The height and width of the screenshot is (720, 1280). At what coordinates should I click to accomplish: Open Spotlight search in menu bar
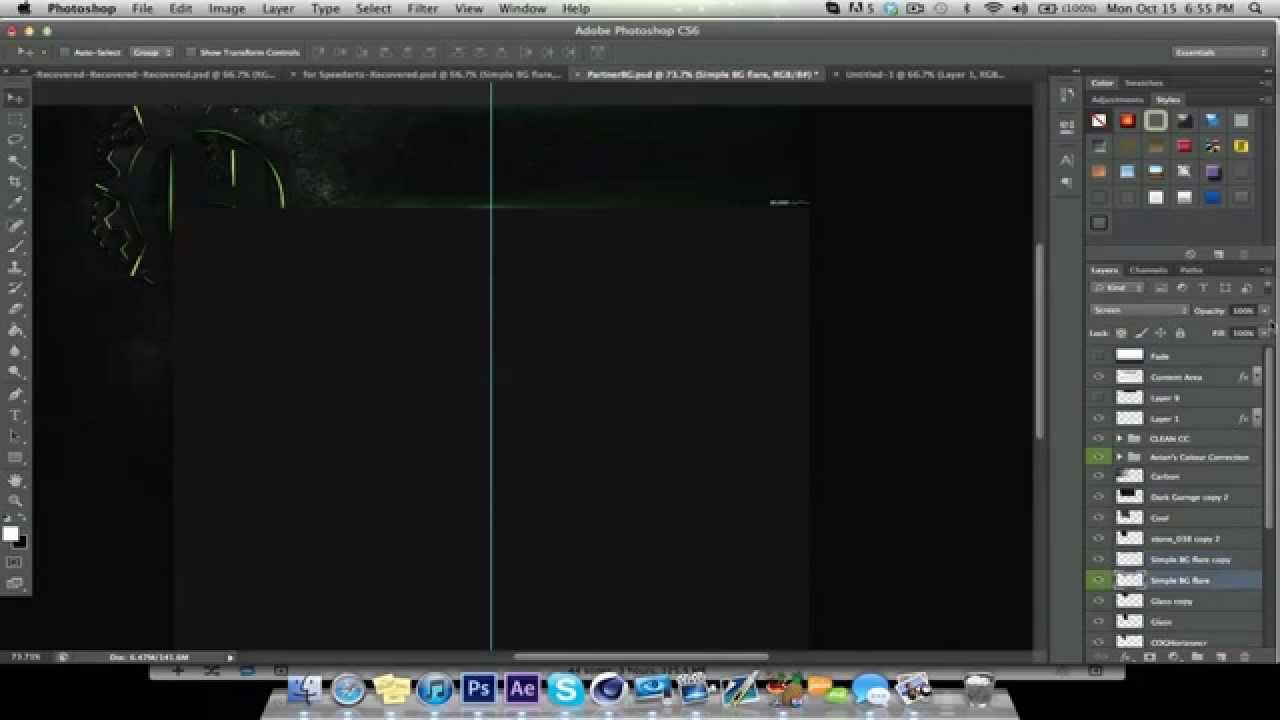tap(1256, 8)
